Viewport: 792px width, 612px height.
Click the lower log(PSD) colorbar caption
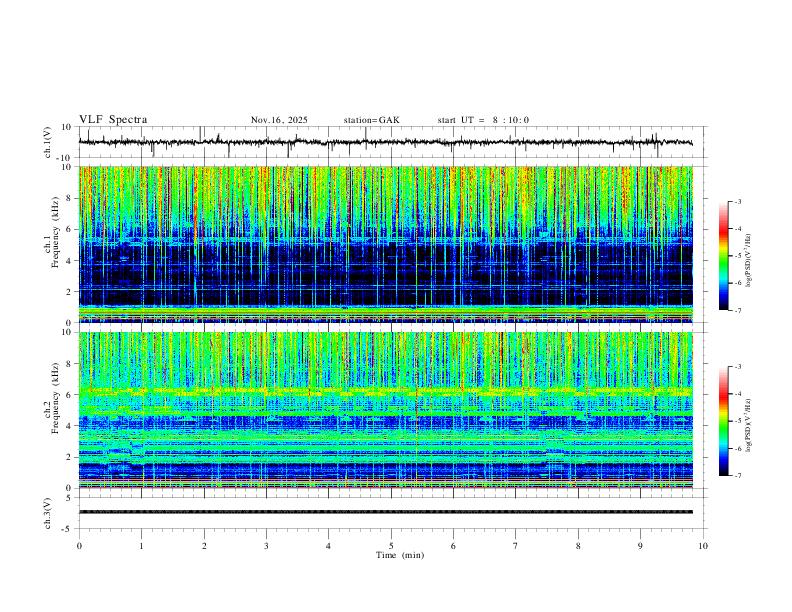pos(749,425)
